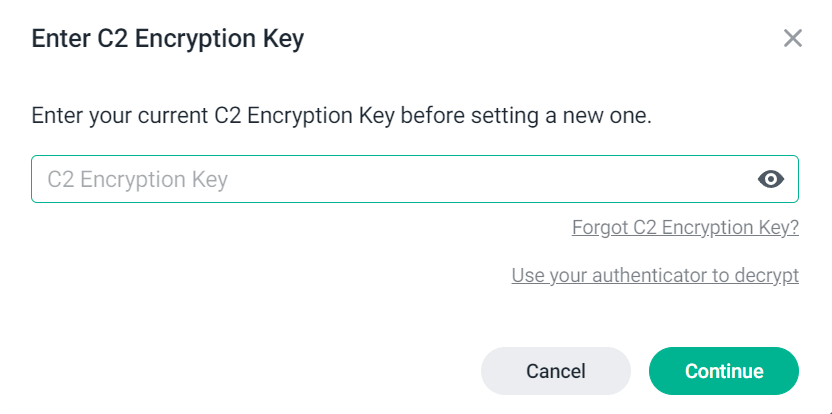This screenshot has width=832, height=414.
Task: Show the key with the eye icon
Action: (x=770, y=179)
